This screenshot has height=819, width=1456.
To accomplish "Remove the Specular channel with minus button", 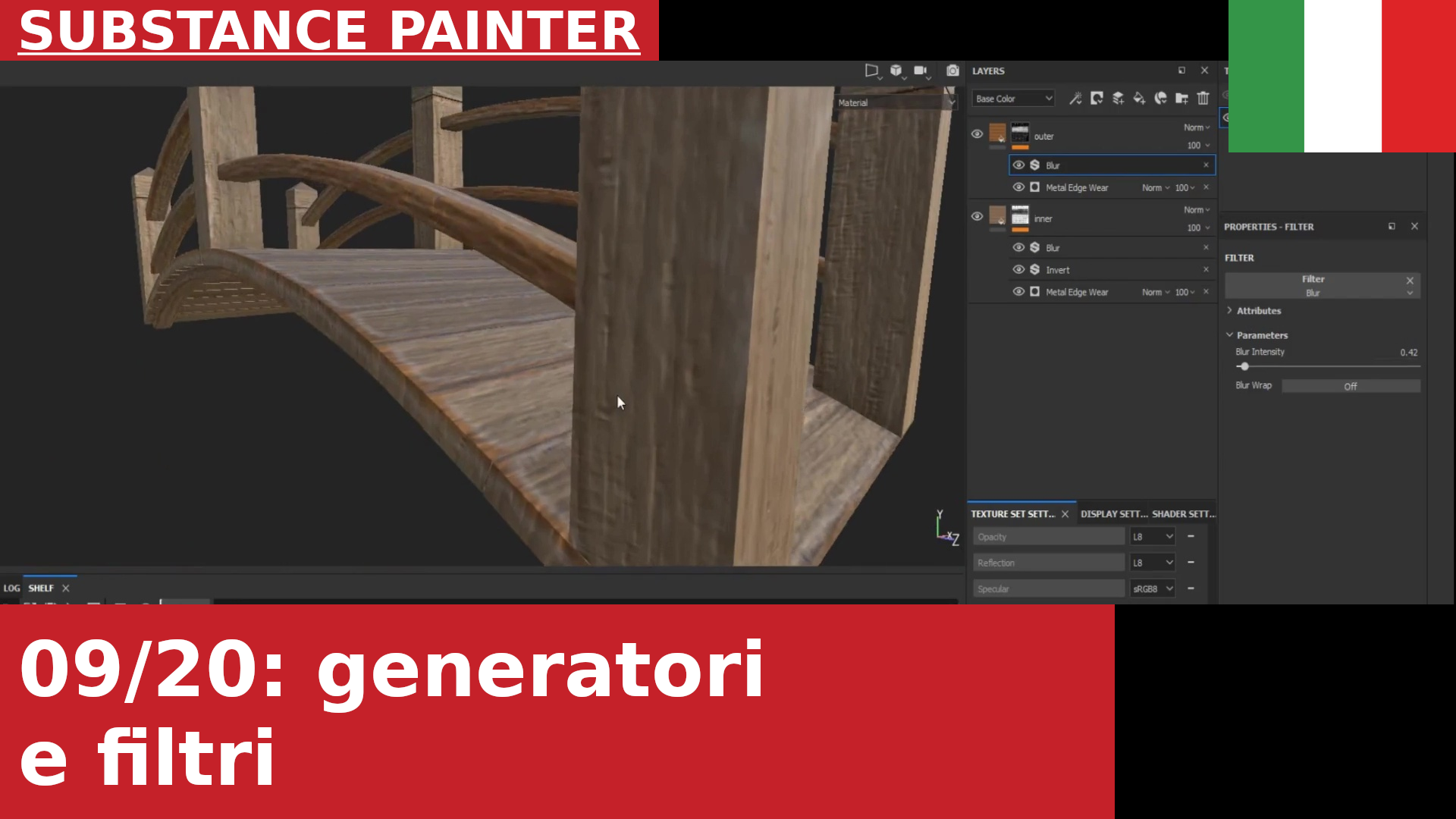I will (1191, 588).
